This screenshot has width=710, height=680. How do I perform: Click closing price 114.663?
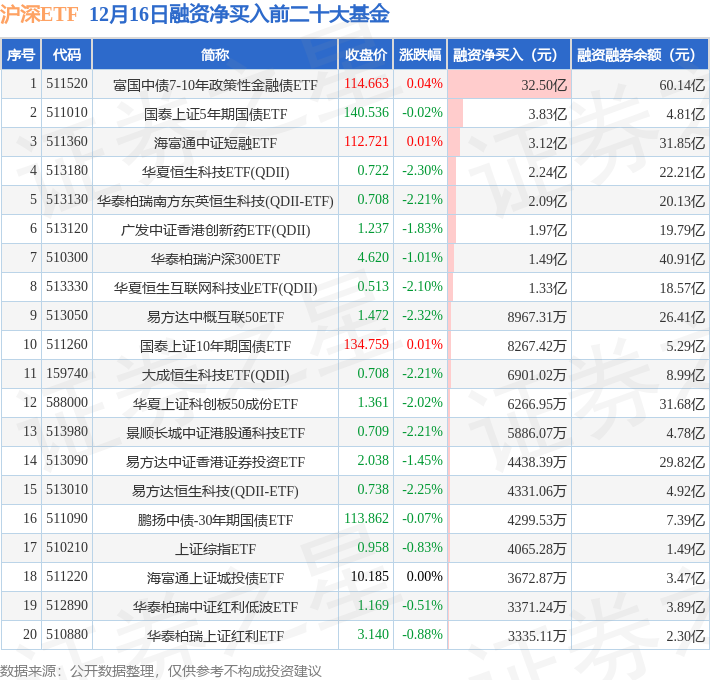366,84
